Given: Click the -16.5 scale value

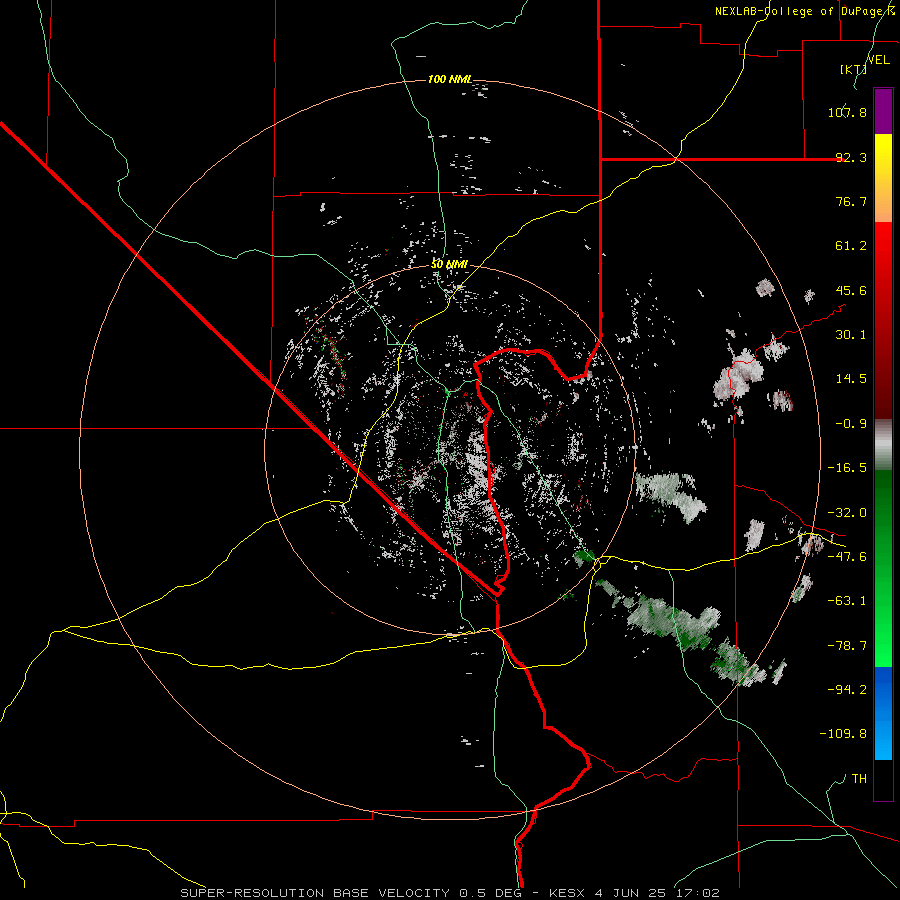Looking at the screenshot, I should [847, 468].
